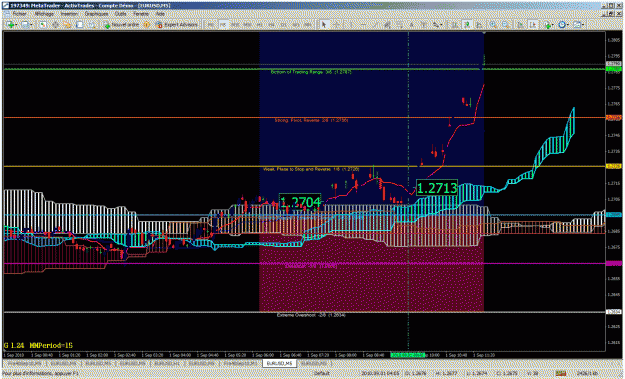Open the Fenêtre menu
Viewport: 625px width, 379px height.
(141, 14)
